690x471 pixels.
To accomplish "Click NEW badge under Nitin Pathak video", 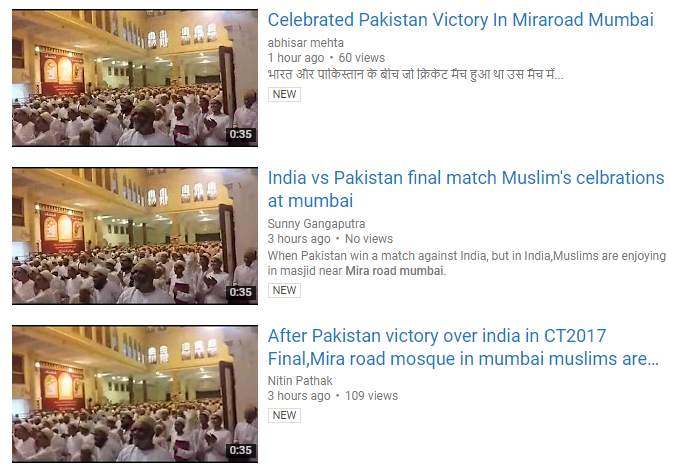I will (x=284, y=415).
